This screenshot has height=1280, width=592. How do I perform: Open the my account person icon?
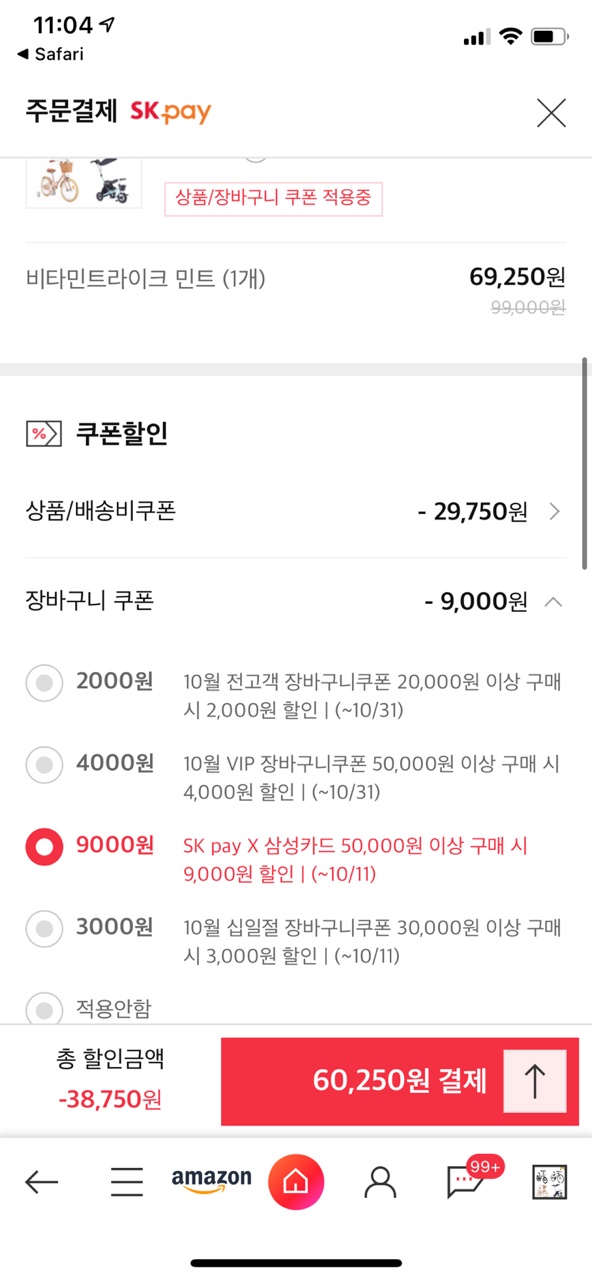[380, 1183]
